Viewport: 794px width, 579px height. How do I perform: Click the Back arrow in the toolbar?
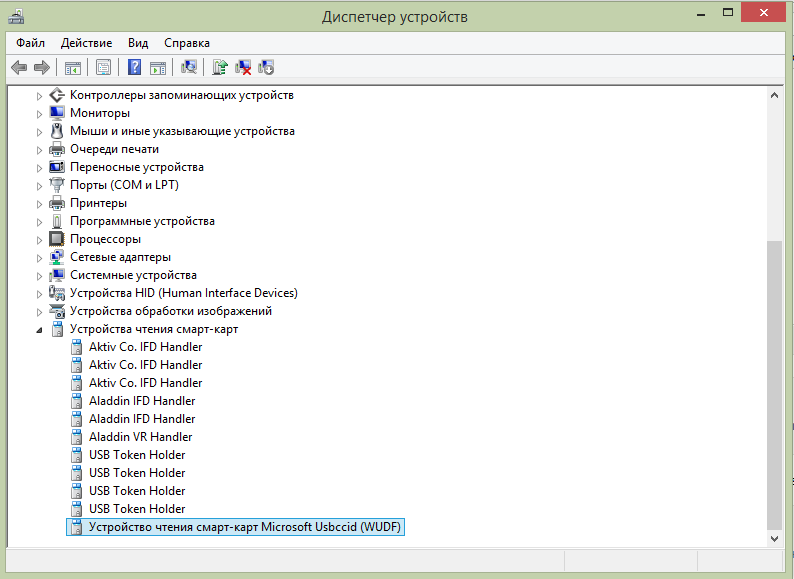(x=18, y=67)
